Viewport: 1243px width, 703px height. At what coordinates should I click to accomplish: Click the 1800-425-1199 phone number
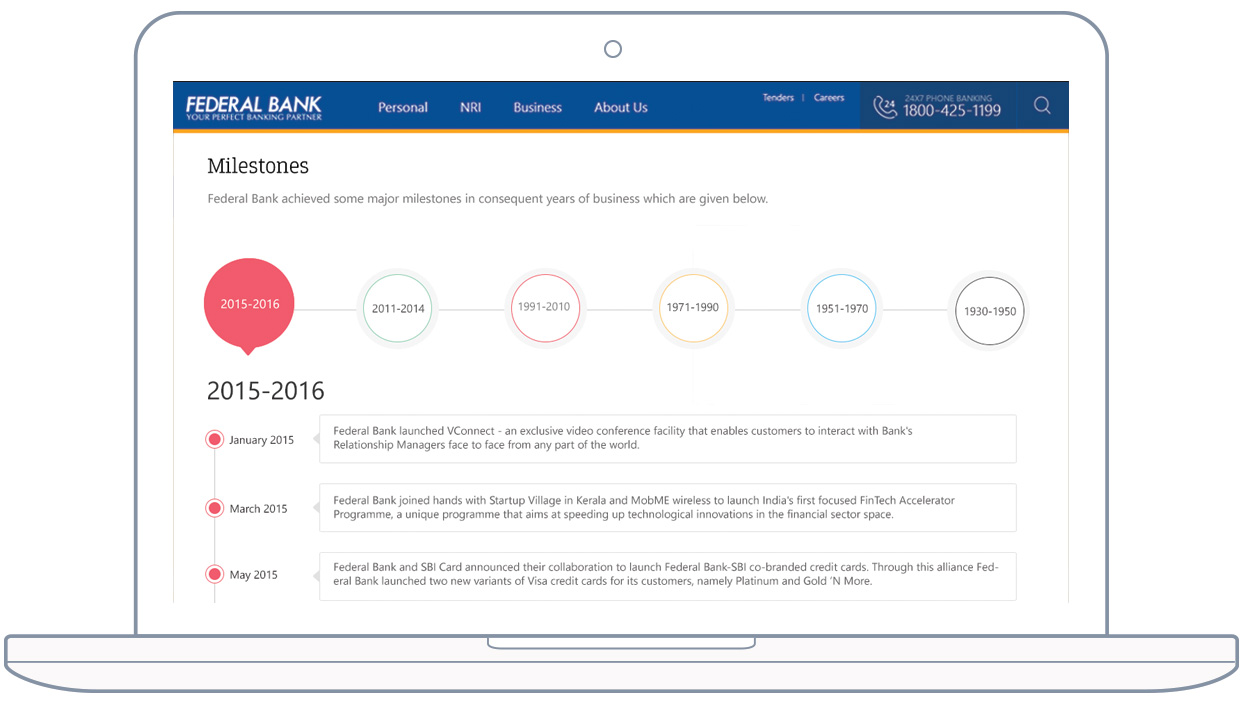951,111
